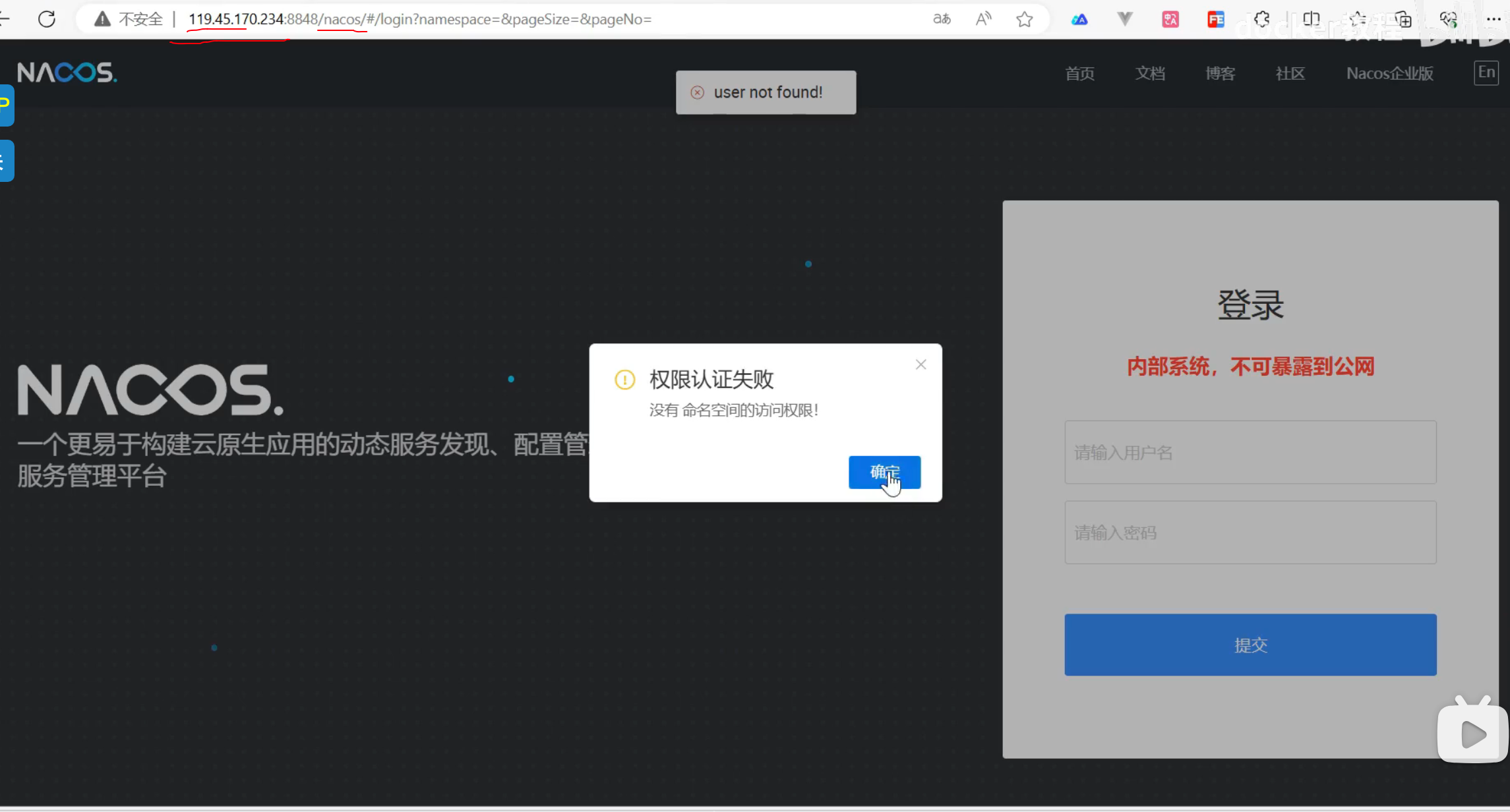Open the 首页 navigation item
Image resolution: width=1510 pixels, height=812 pixels.
point(1080,73)
